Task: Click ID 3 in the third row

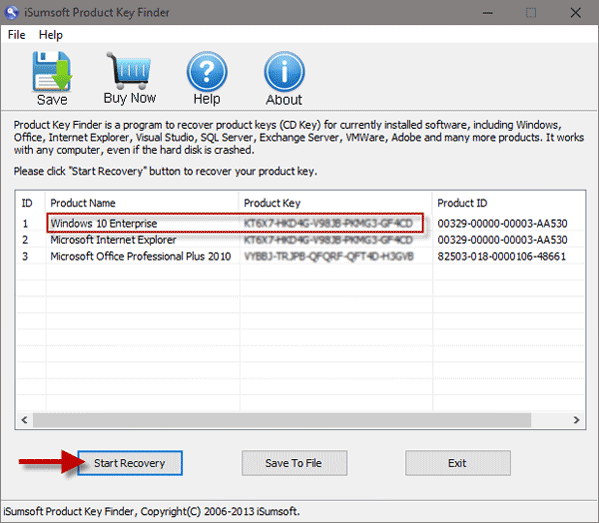Action: click(25, 256)
